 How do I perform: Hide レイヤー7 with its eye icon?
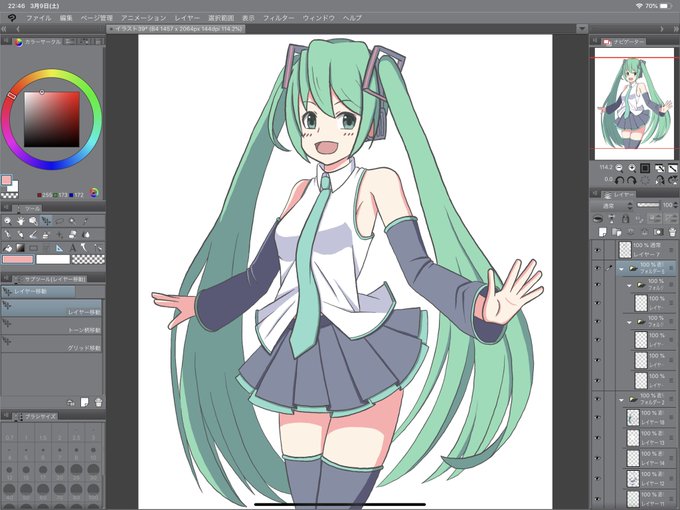pos(598,250)
